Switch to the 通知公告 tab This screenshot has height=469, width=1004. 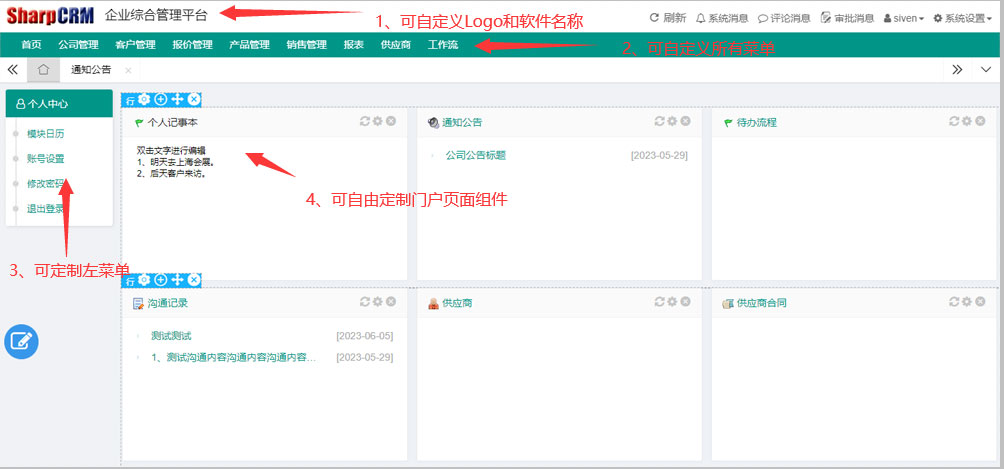pyautogui.click(x=91, y=70)
